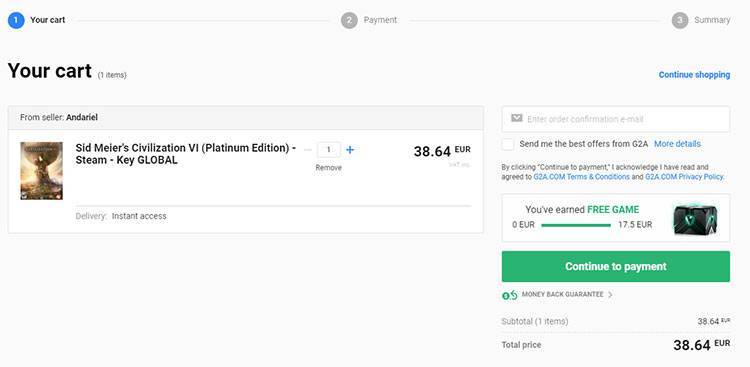750x367 pixels.
Task: Open the Continue shopping link
Action: tap(694, 75)
